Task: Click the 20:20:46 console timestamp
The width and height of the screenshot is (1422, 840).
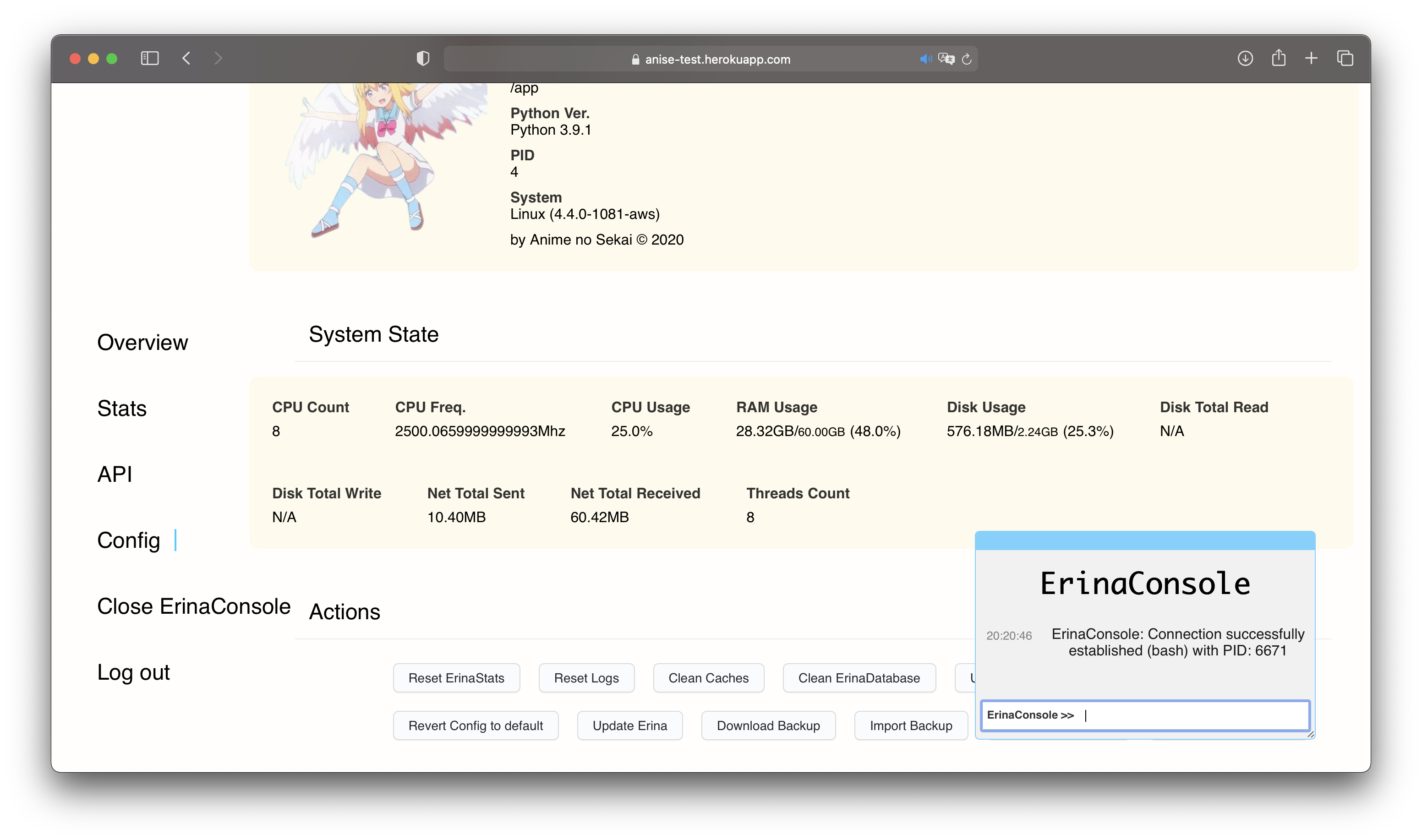Action: 1009,636
